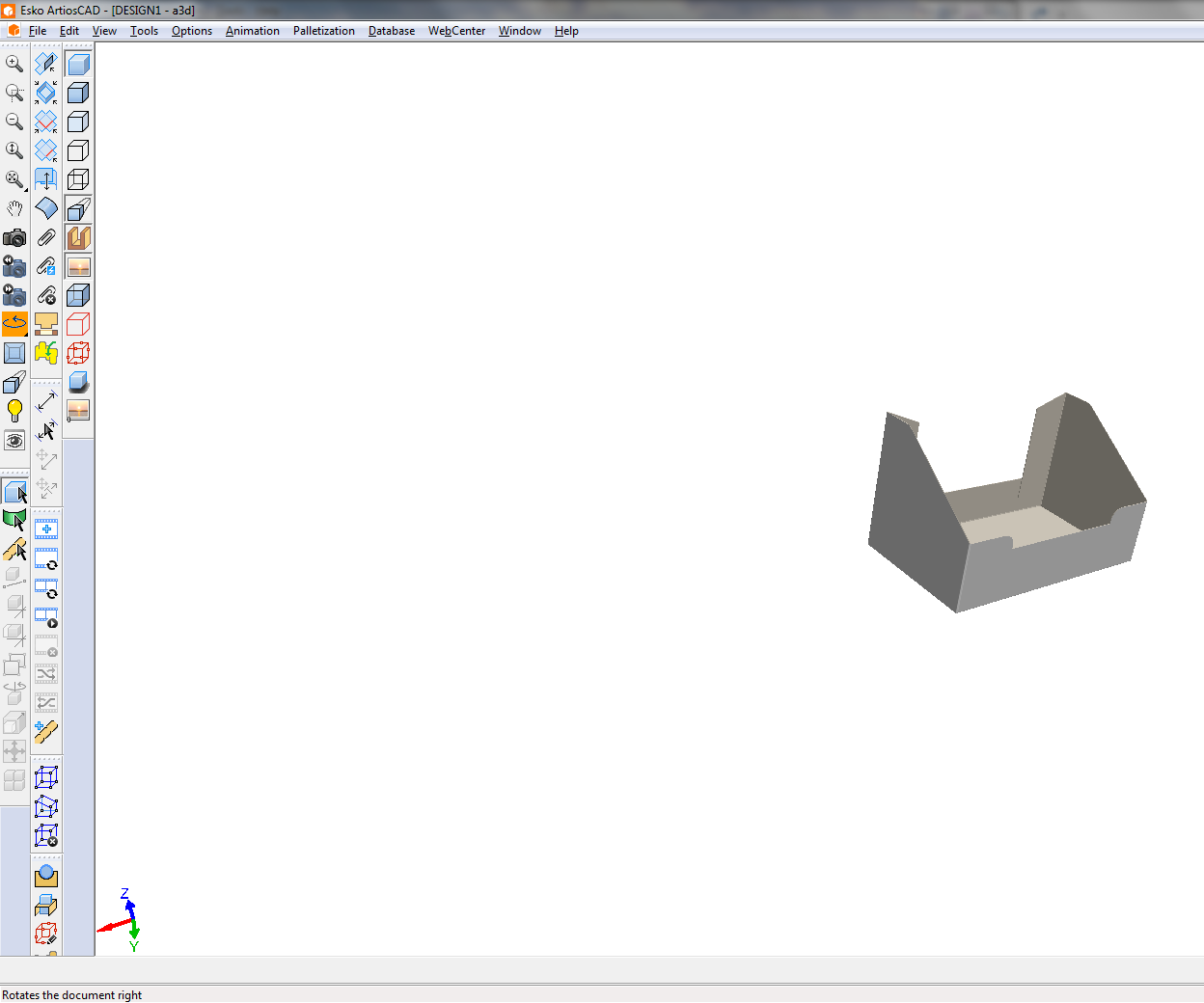Go to previous camera view

(14, 266)
